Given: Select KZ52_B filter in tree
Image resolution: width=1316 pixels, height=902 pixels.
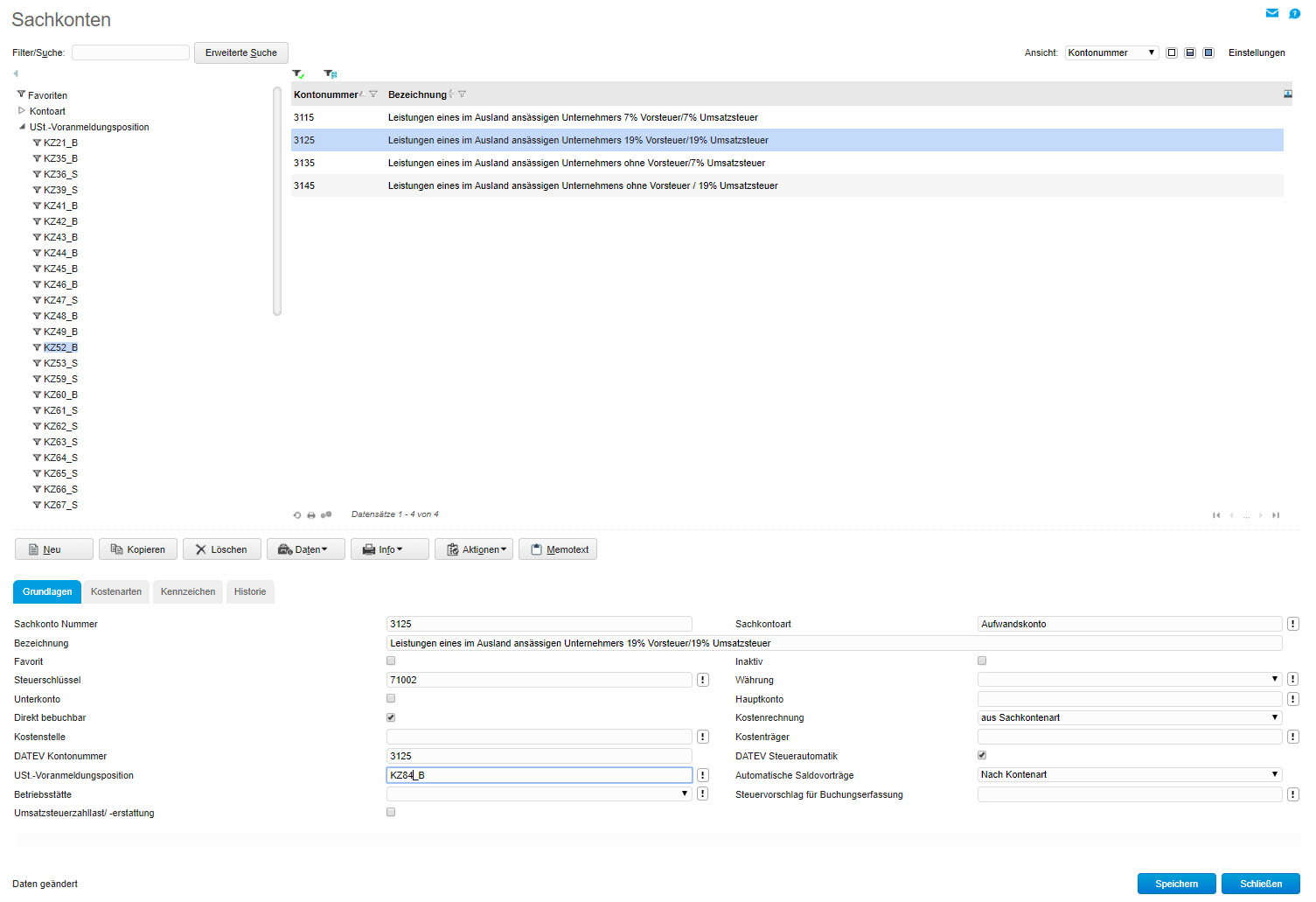Looking at the screenshot, I should tap(60, 347).
